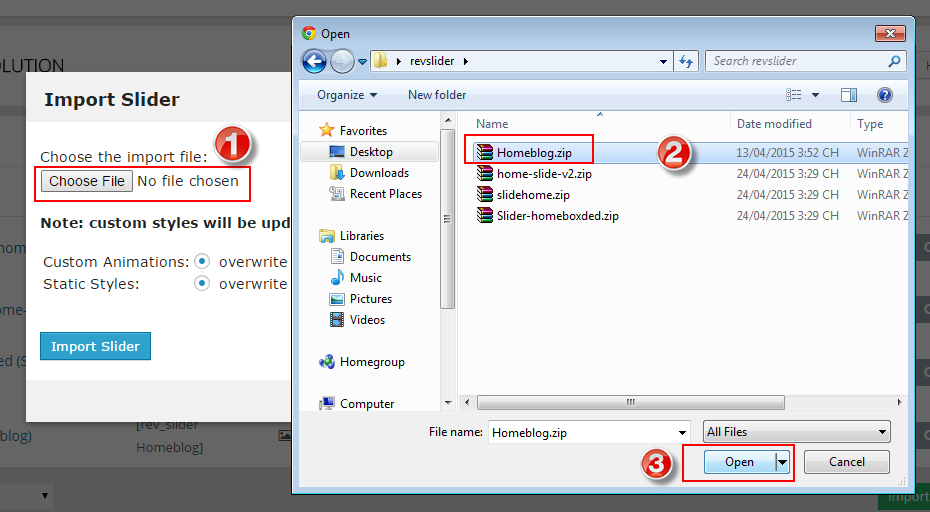Click the Choose File button
The height and width of the screenshot is (512, 930).
pyautogui.click(x=87, y=181)
